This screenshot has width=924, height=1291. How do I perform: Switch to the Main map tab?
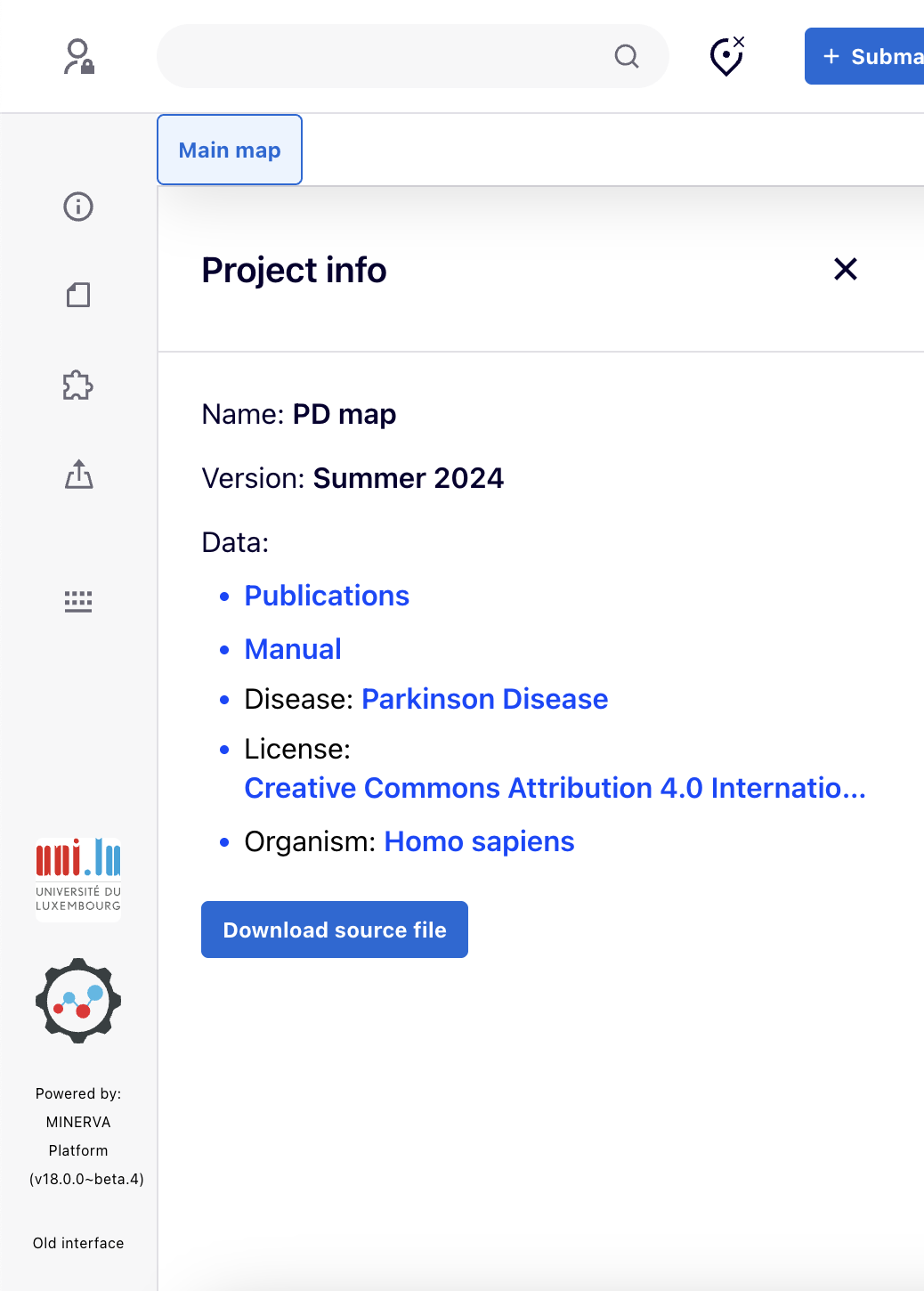[230, 150]
